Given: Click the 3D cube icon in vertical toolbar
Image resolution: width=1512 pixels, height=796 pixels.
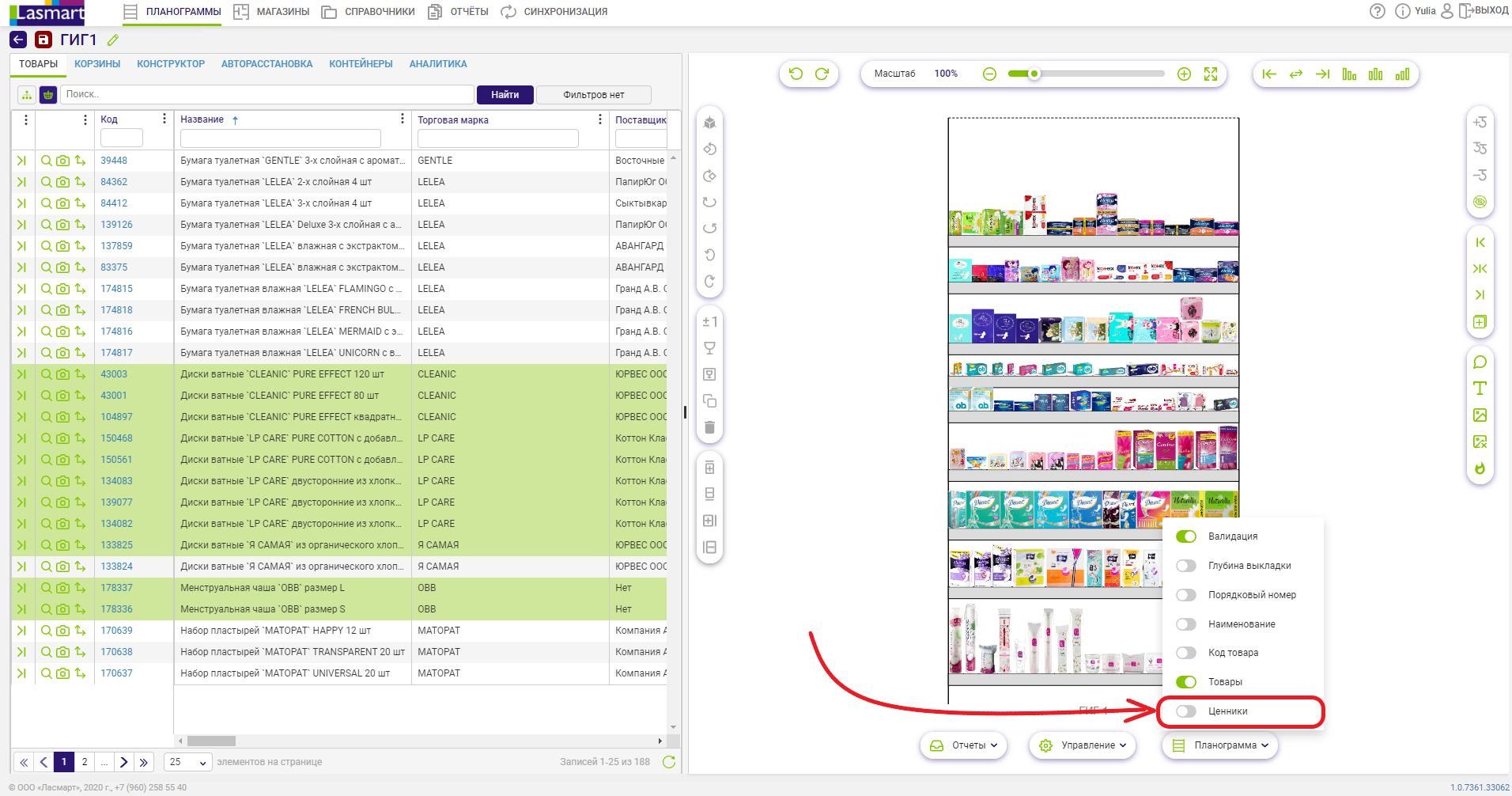Looking at the screenshot, I should [x=709, y=123].
